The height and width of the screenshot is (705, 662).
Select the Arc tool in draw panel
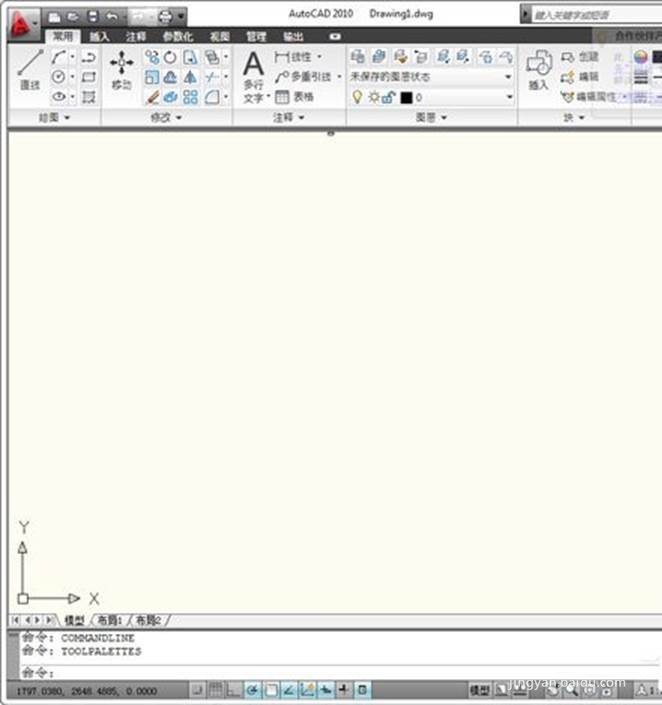58,57
